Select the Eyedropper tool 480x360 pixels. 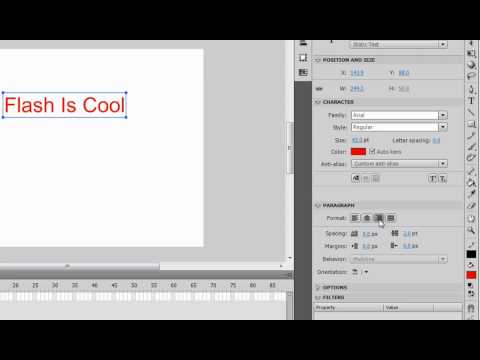[471, 194]
